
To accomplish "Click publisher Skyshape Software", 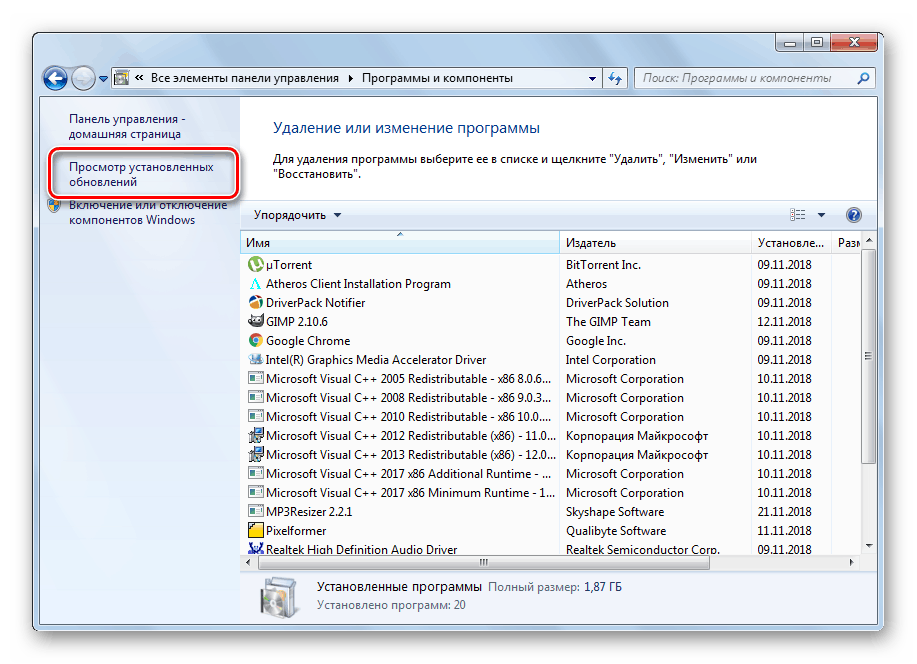I will pyautogui.click(x=615, y=512).
